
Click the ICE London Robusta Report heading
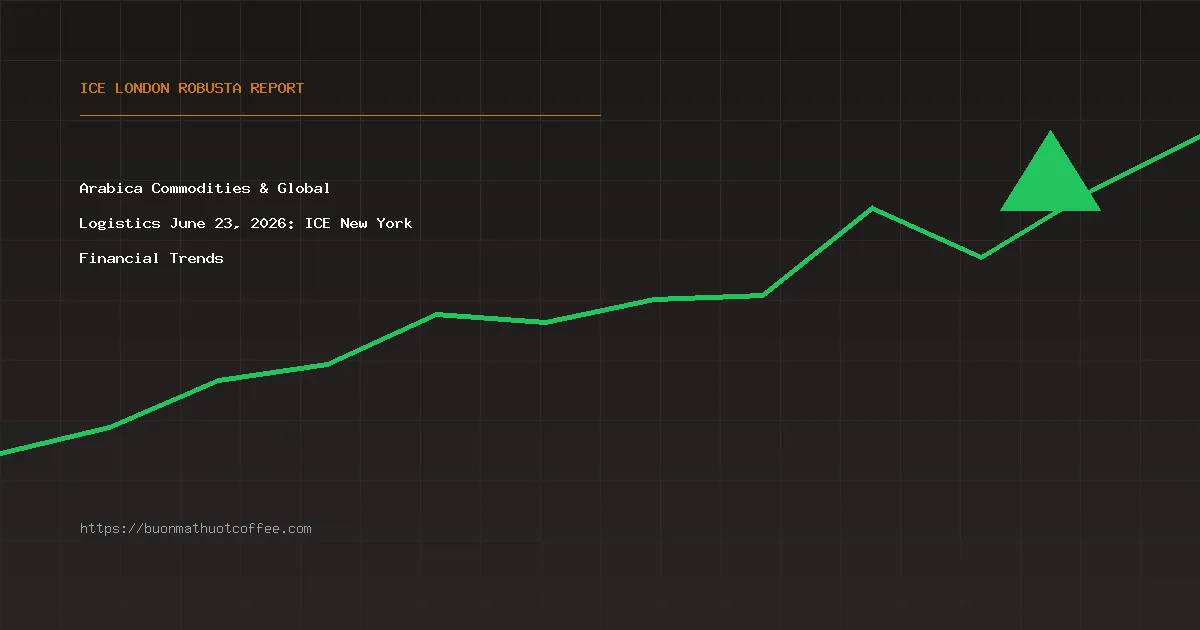click(x=192, y=88)
